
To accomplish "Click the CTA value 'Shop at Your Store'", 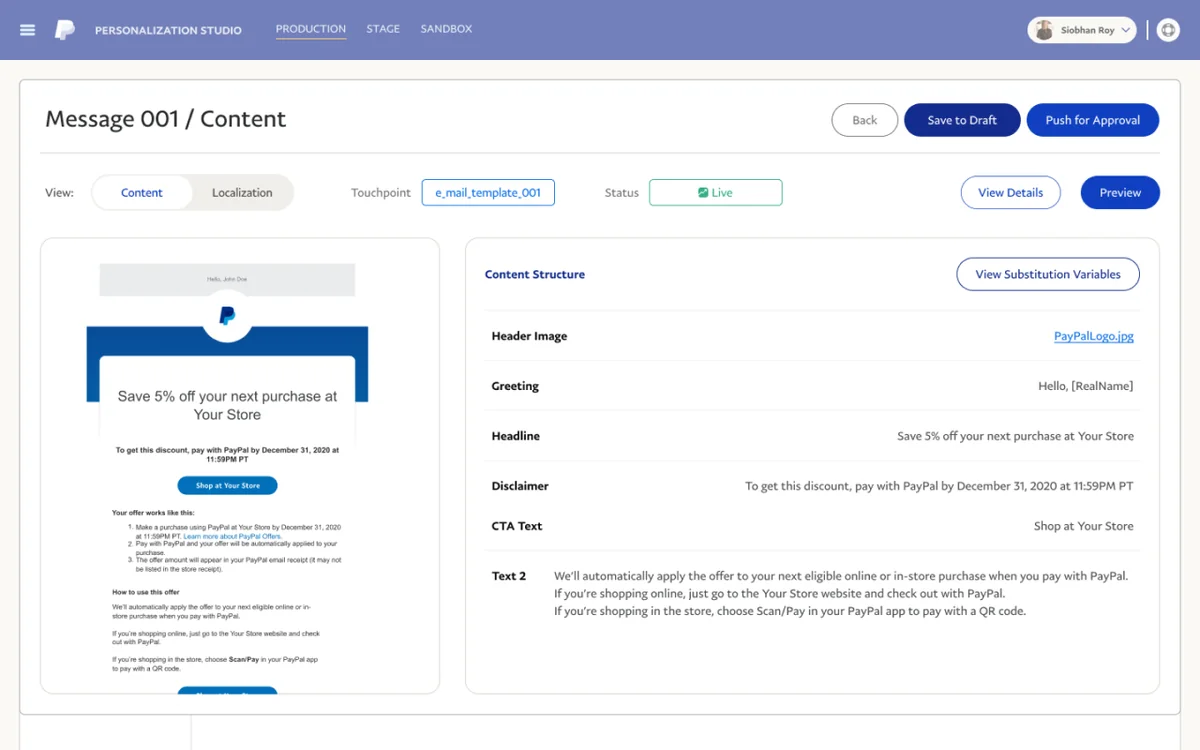I will [x=1084, y=526].
